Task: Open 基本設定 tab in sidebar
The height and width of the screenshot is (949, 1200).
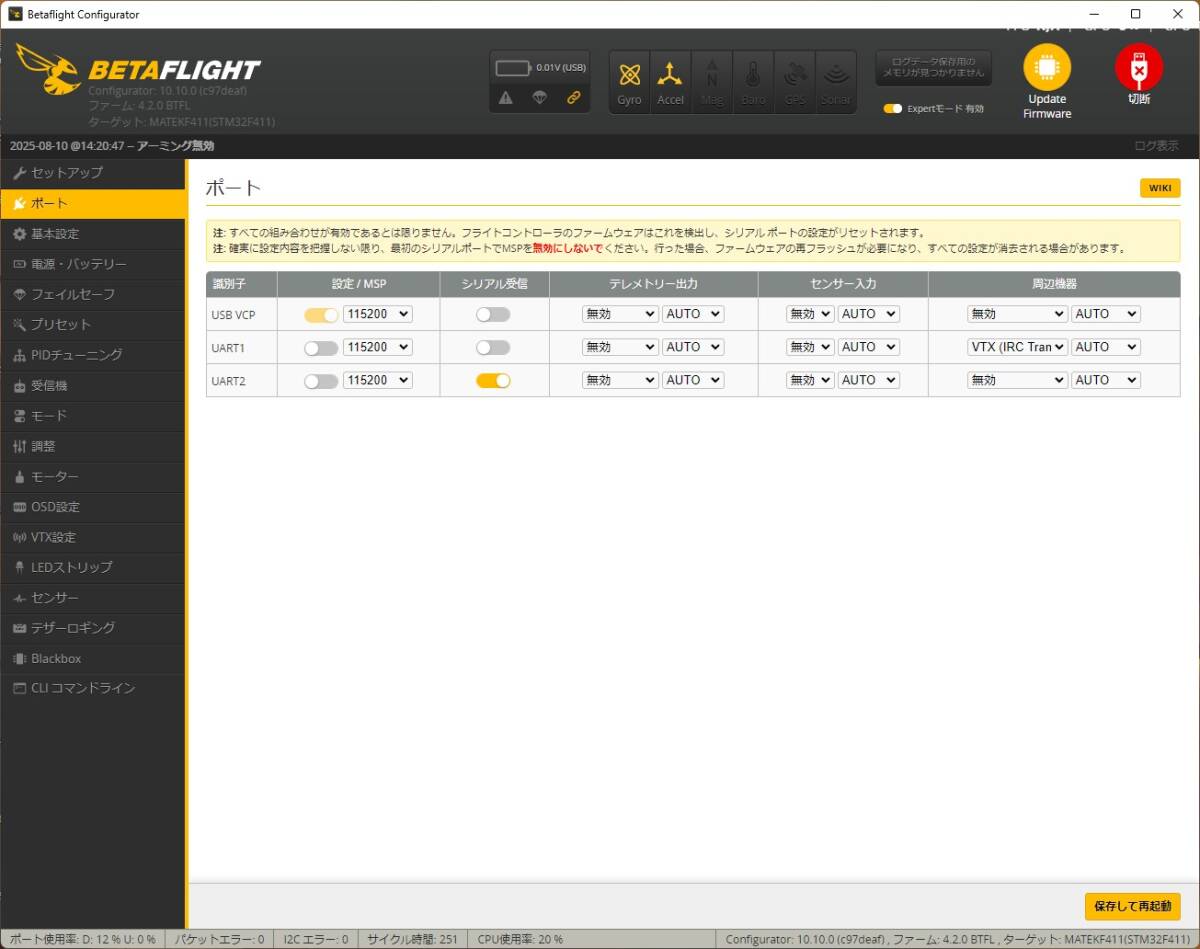Action: tap(93, 234)
